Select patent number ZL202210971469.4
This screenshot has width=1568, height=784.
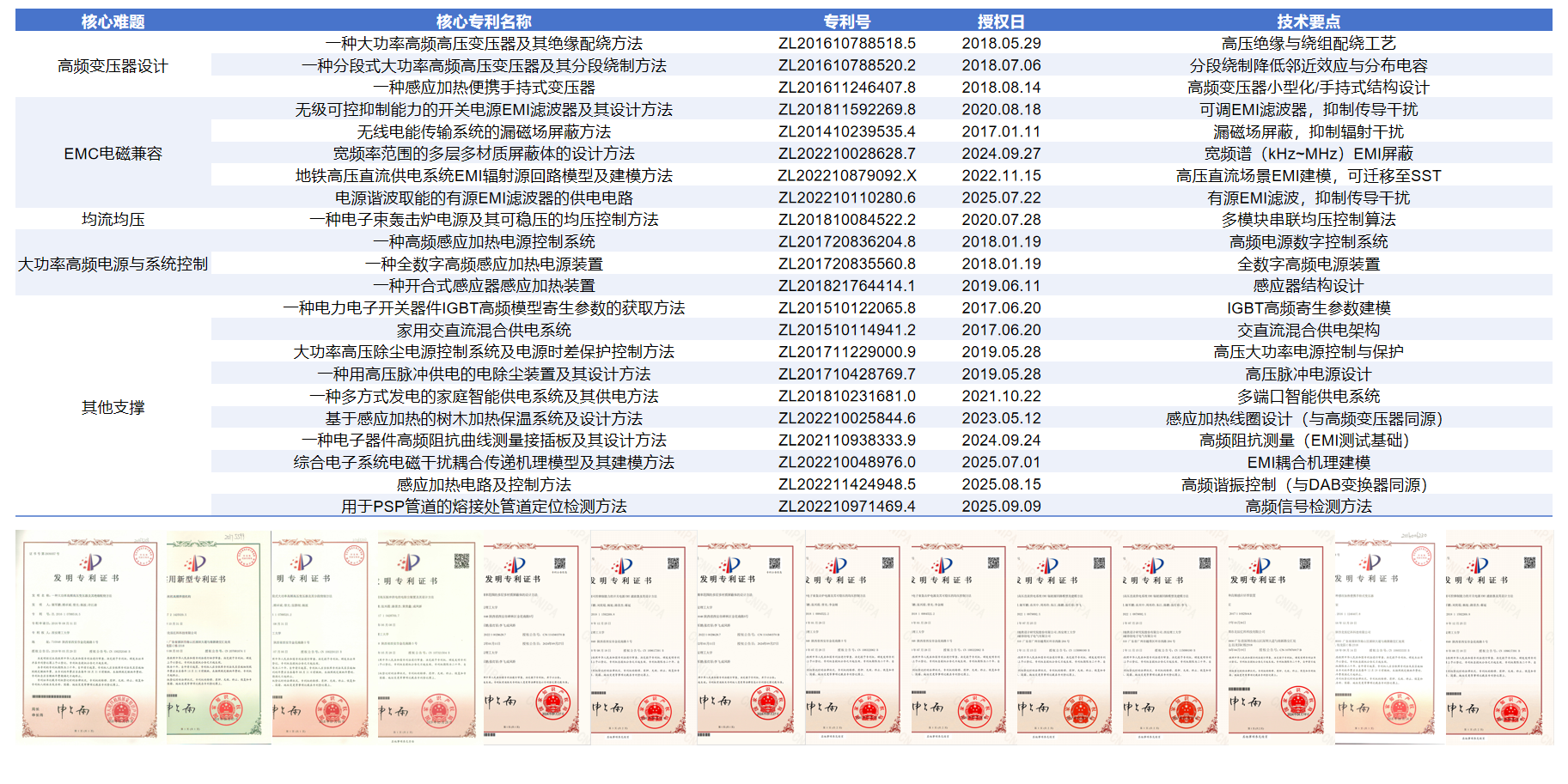(847, 507)
